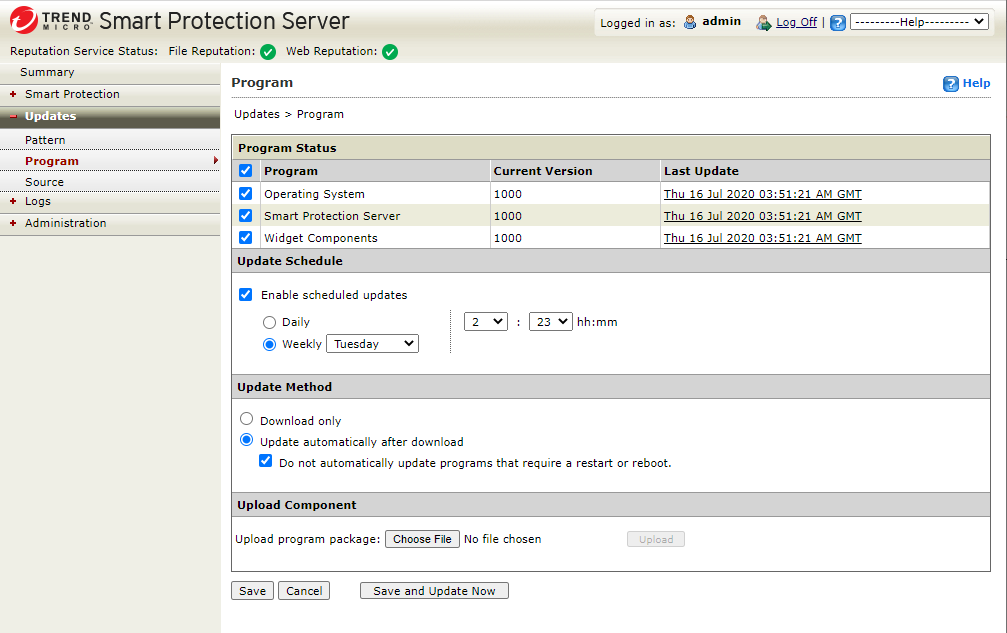Click the Log Off user icon

(x=764, y=22)
